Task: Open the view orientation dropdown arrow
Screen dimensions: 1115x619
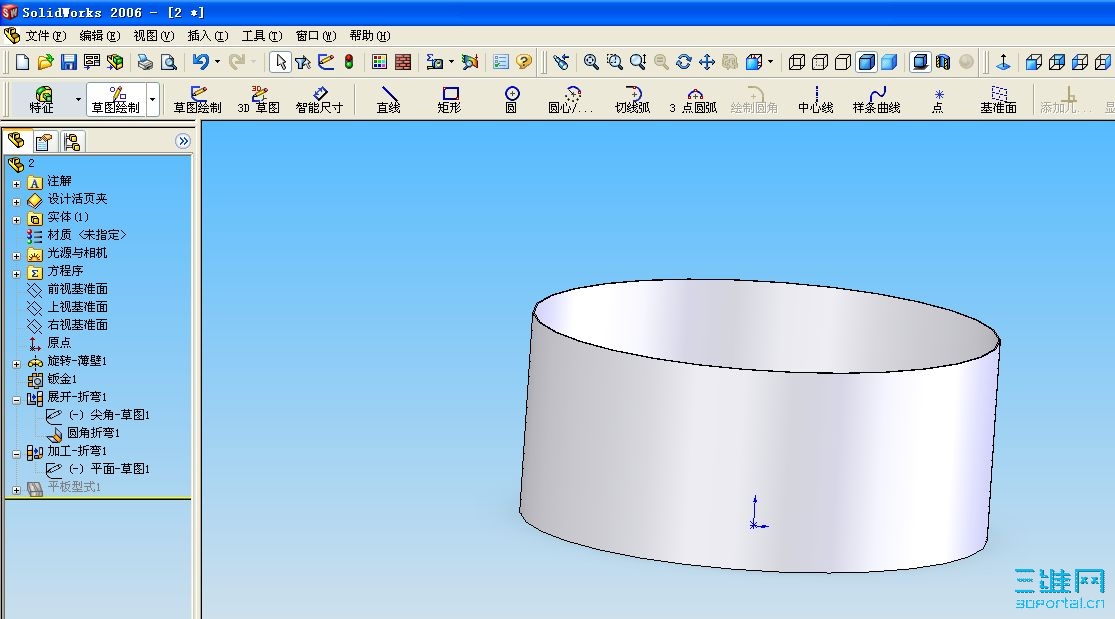Action: click(x=770, y=63)
